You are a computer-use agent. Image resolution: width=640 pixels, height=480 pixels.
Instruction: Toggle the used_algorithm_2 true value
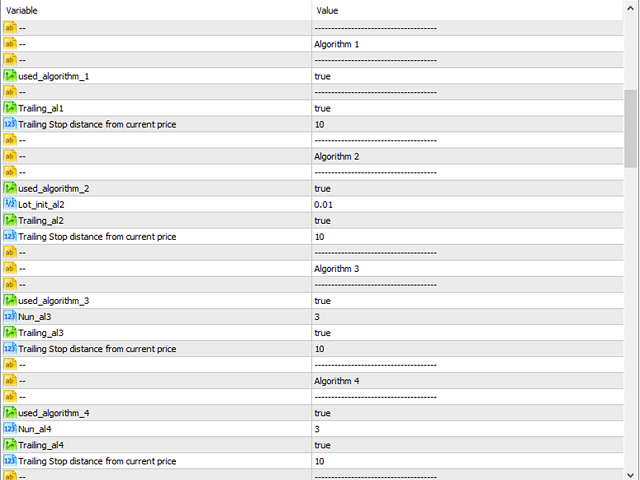pos(468,189)
